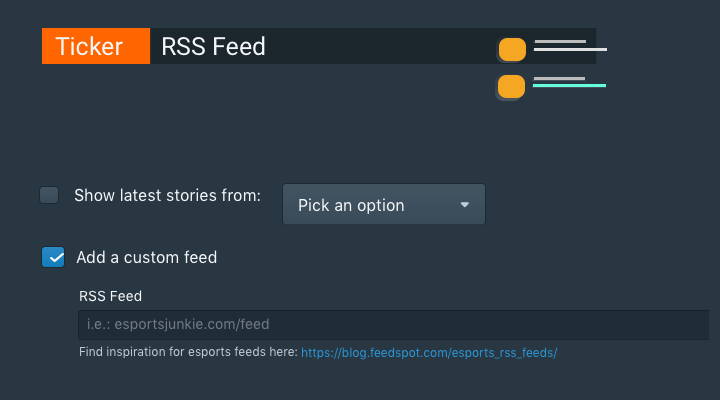Focus the RSS Feed URL input field
The width and height of the screenshot is (720, 400).
point(392,324)
